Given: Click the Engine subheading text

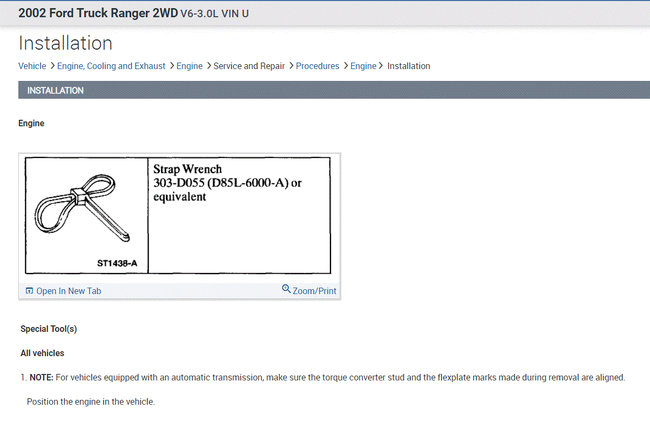Looking at the screenshot, I should [x=31, y=123].
